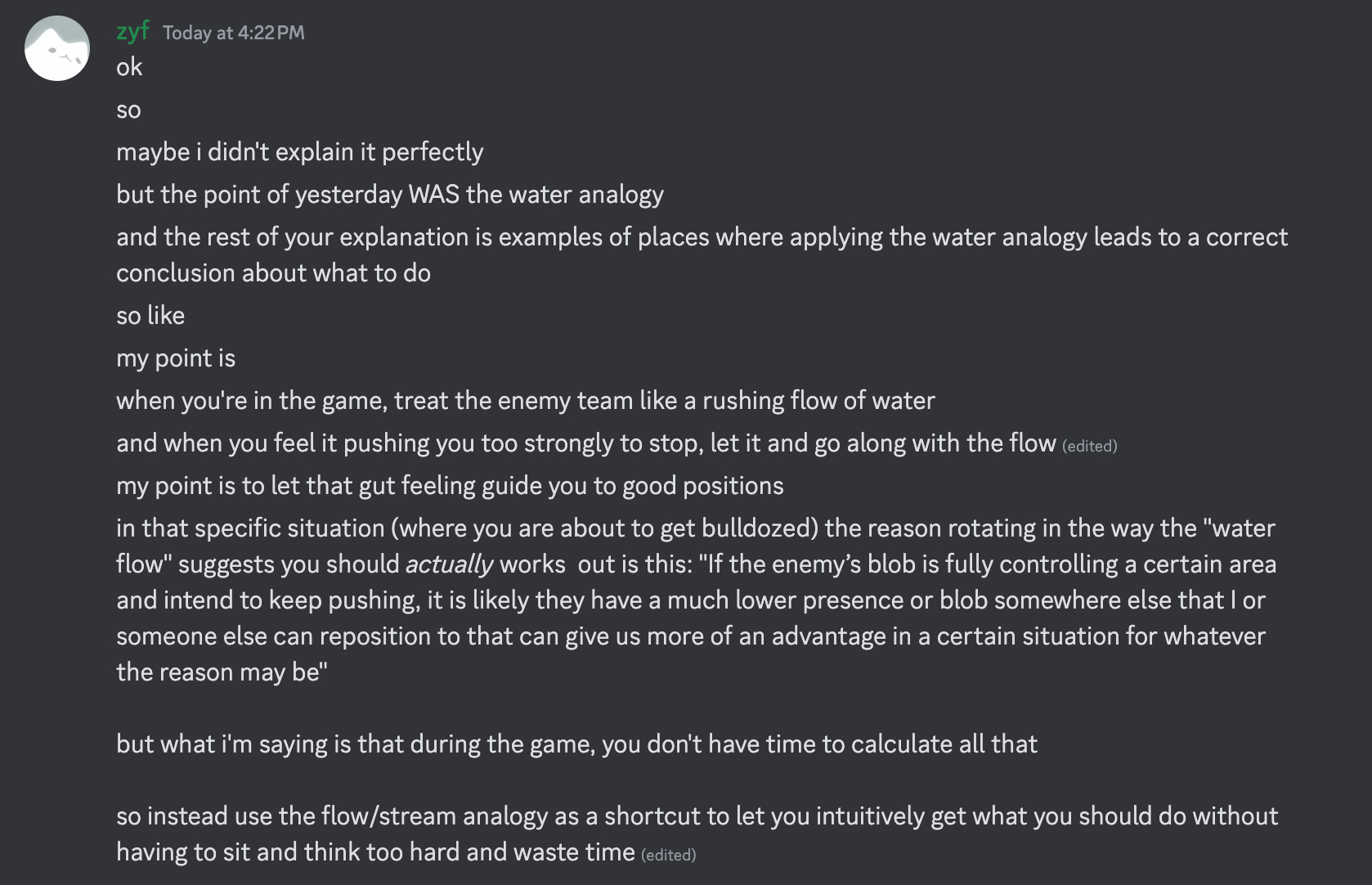This screenshot has width=1372, height=885.
Task: Click the single-word "so" message
Action: pyautogui.click(x=128, y=110)
